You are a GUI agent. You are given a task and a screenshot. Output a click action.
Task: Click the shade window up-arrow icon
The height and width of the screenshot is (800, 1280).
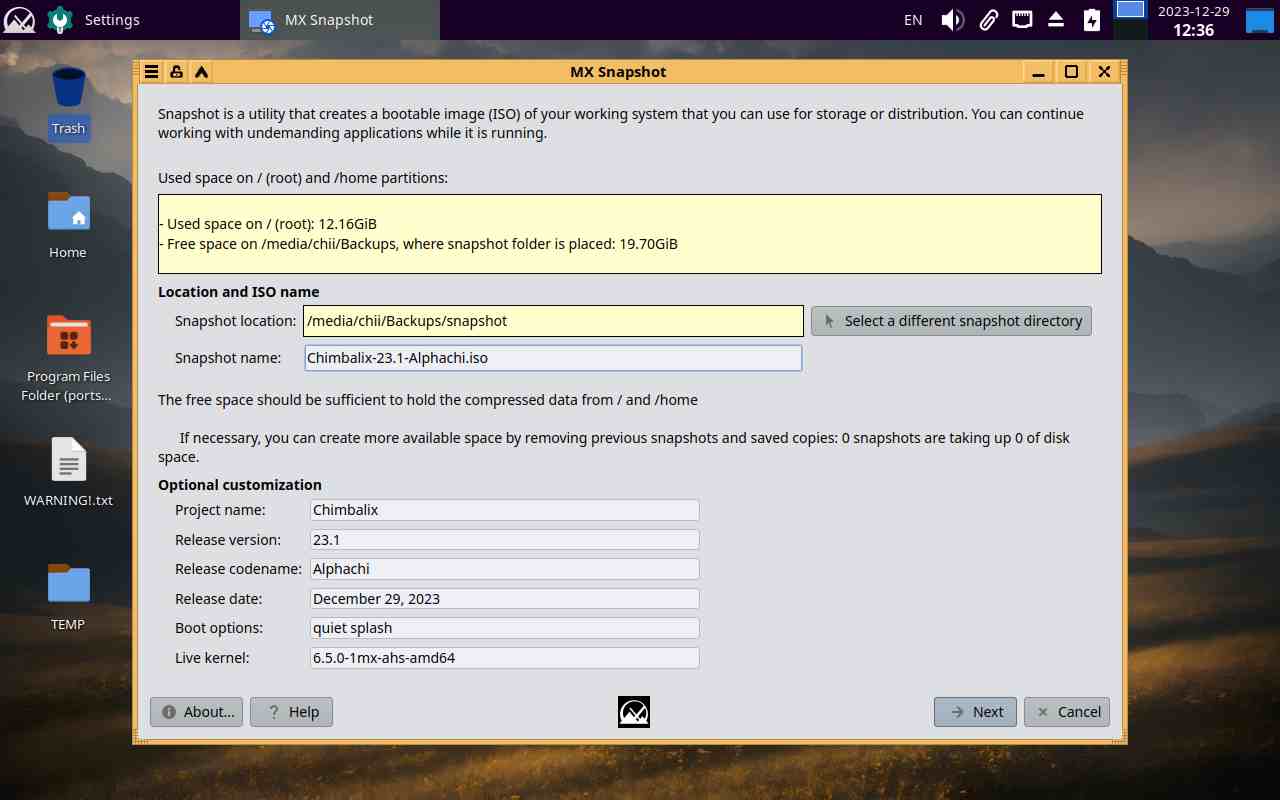[201, 72]
